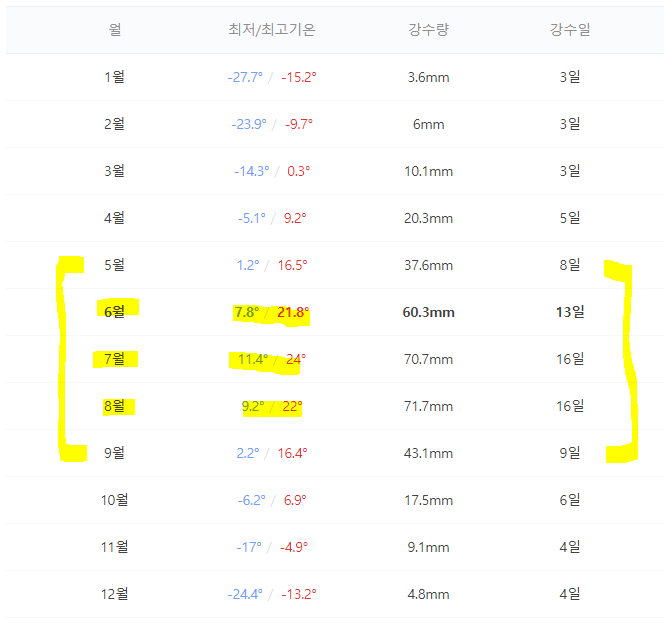Click the precipitation value 37.6mm
Screen dimensions: 672x625
pyautogui.click(x=429, y=265)
